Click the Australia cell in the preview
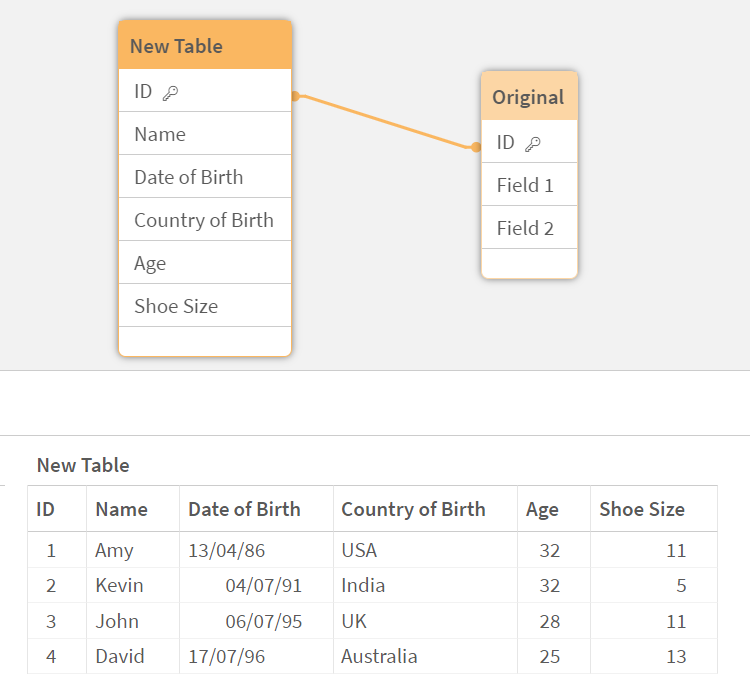 (x=379, y=657)
